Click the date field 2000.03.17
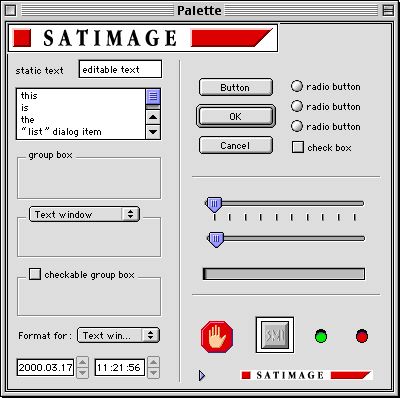The image size is (400, 398). click(45, 368)
